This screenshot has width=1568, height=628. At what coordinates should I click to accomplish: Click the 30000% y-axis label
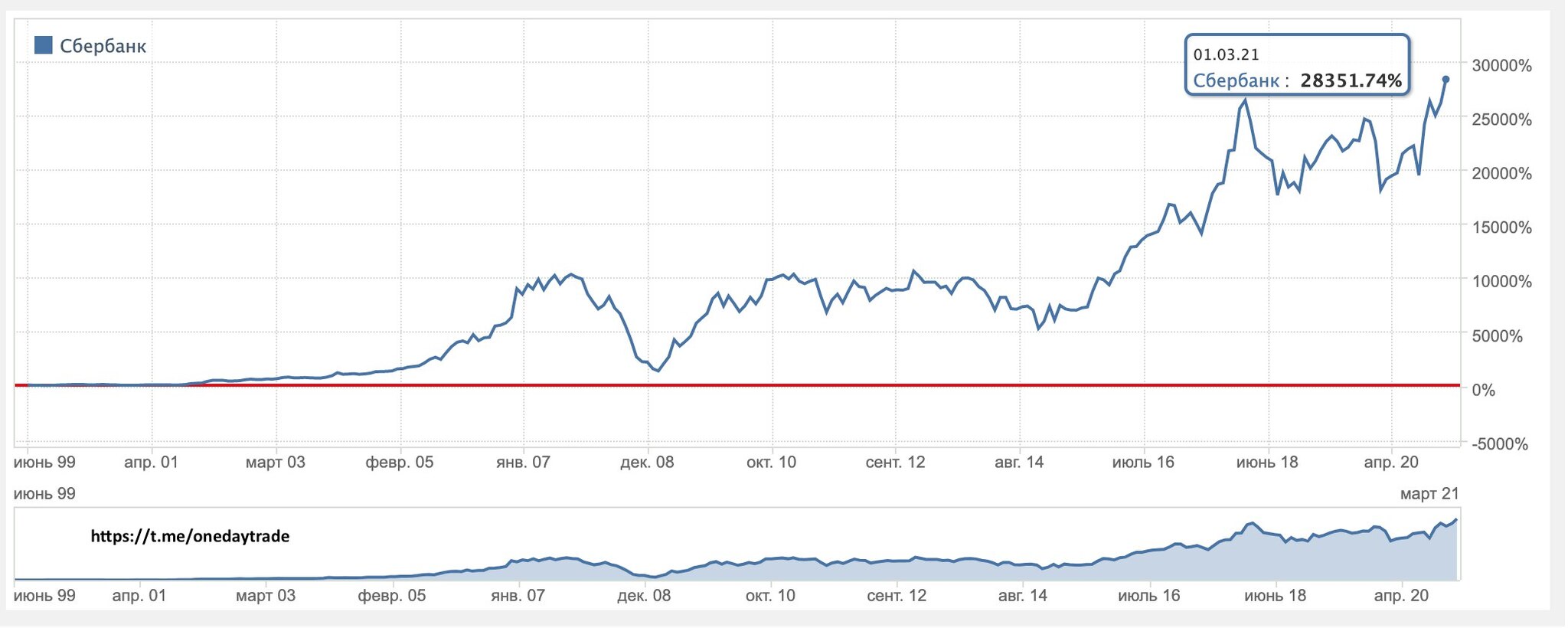[1501, 66]
